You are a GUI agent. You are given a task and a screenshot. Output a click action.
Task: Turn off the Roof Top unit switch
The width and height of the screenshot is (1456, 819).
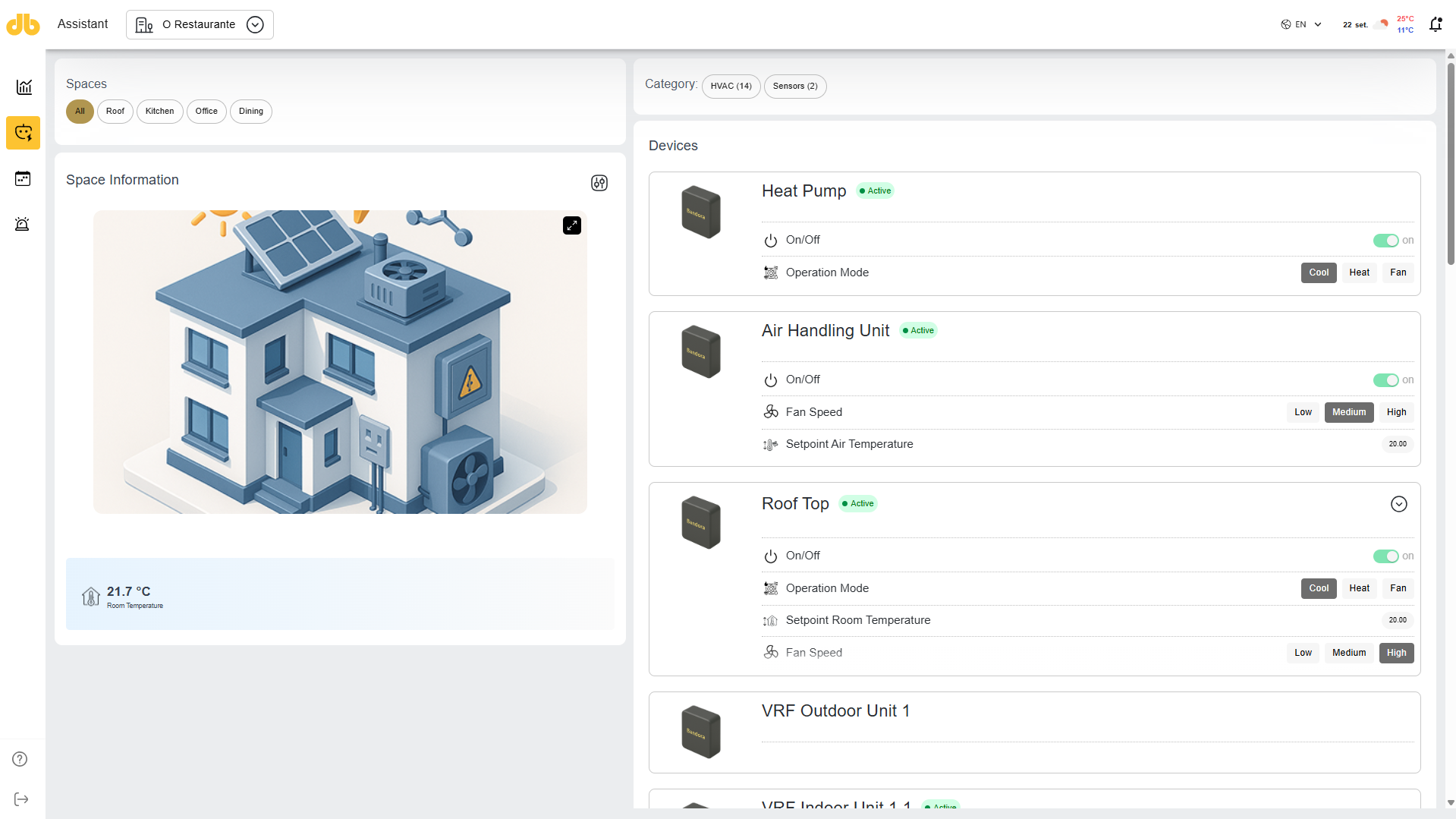click(1385, 556)
